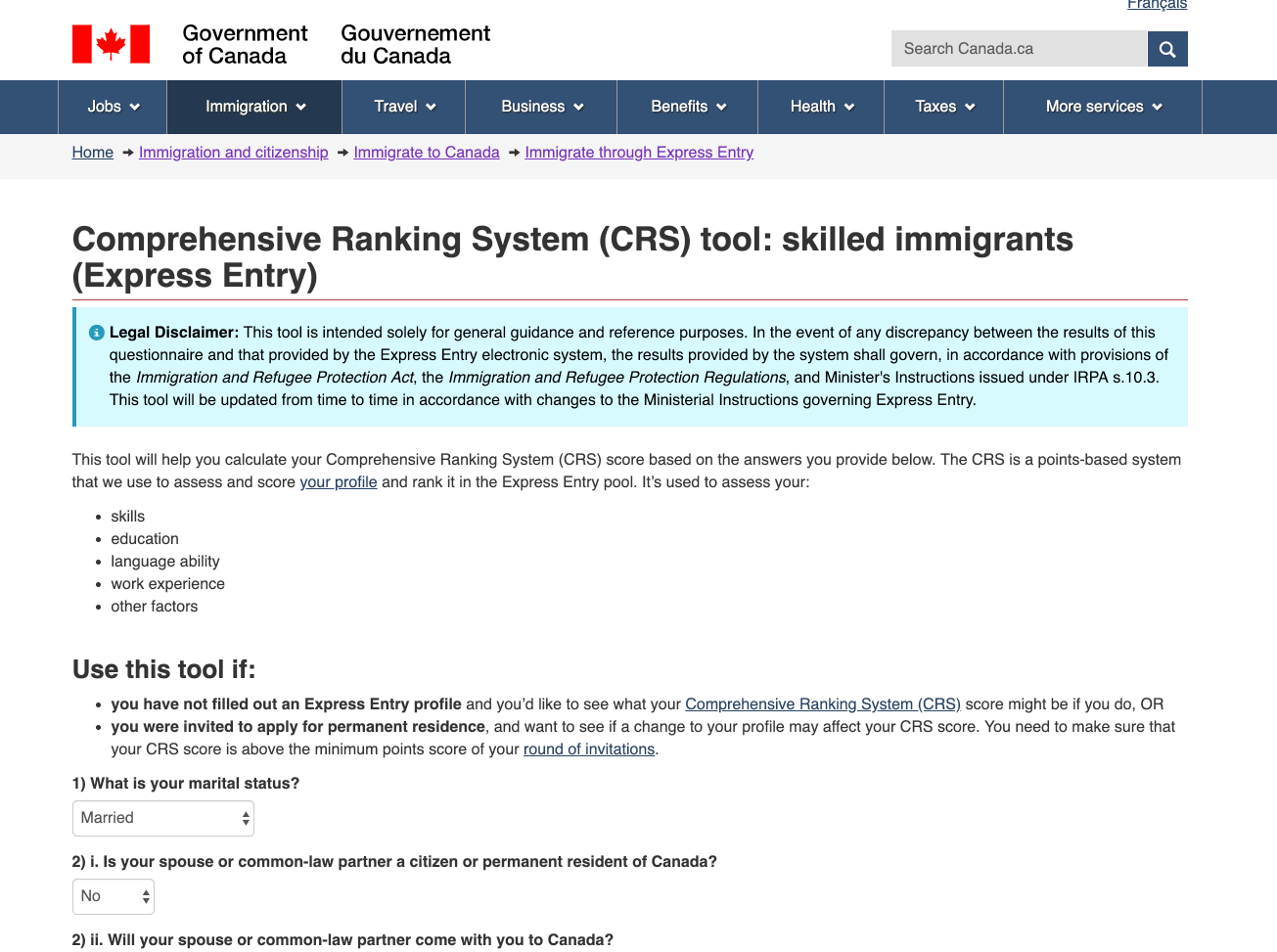
Task: Click the 'language ability' list item
Action: click(x=165, y=562)
